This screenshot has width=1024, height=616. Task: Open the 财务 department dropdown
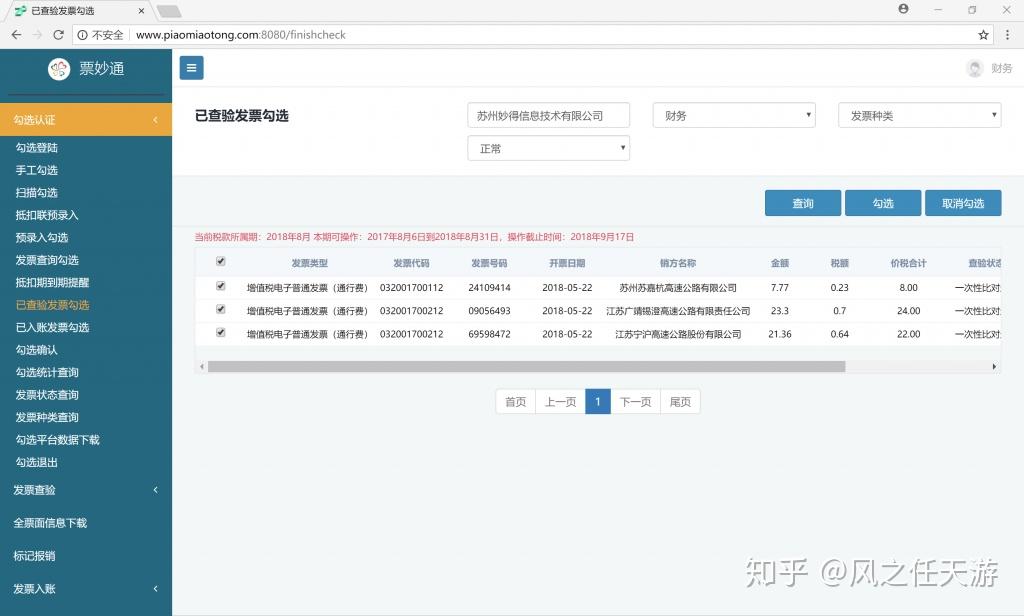(734, 116)
